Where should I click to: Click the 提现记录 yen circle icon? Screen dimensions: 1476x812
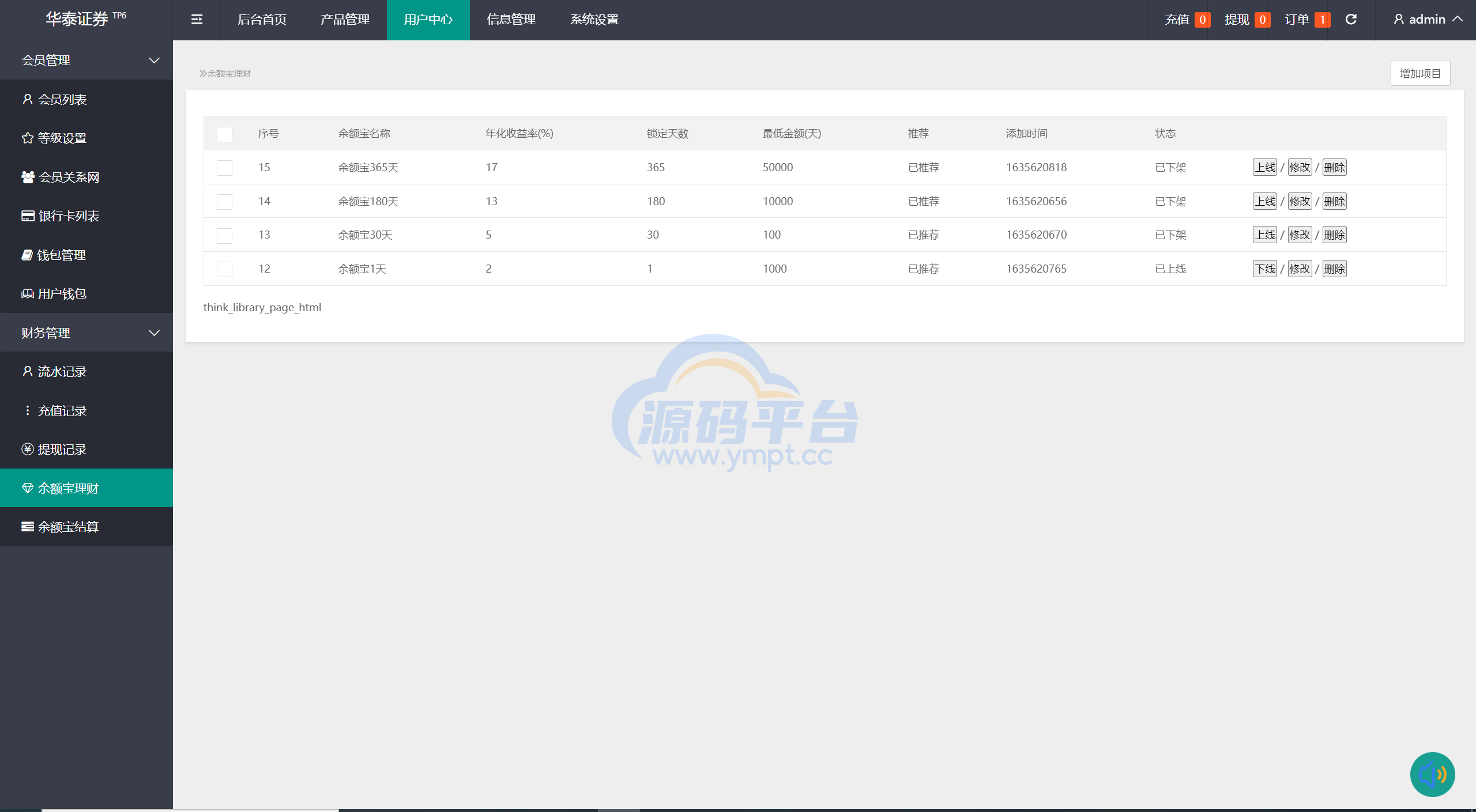[27, 449]
